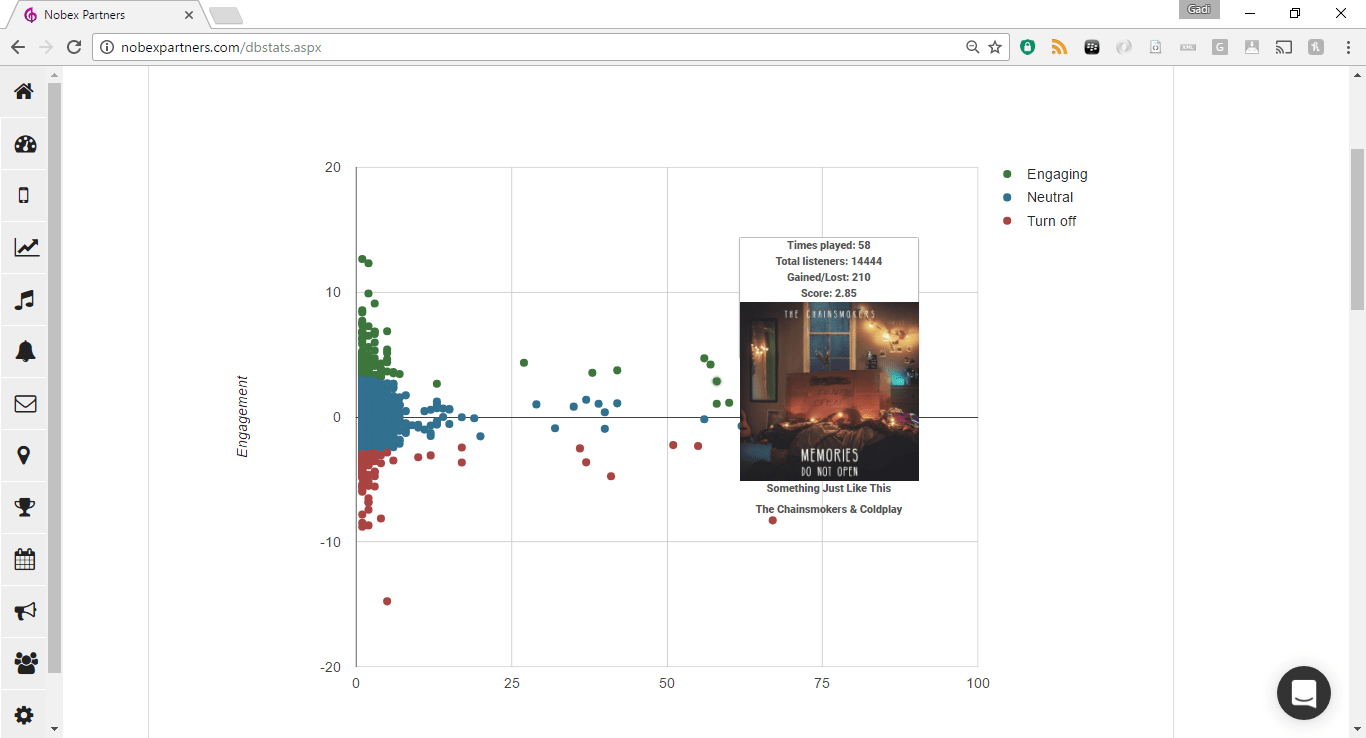1366x738 pixels.
Task: Click the BlackBerry extension icon
Action: (x=1092, y=47)
